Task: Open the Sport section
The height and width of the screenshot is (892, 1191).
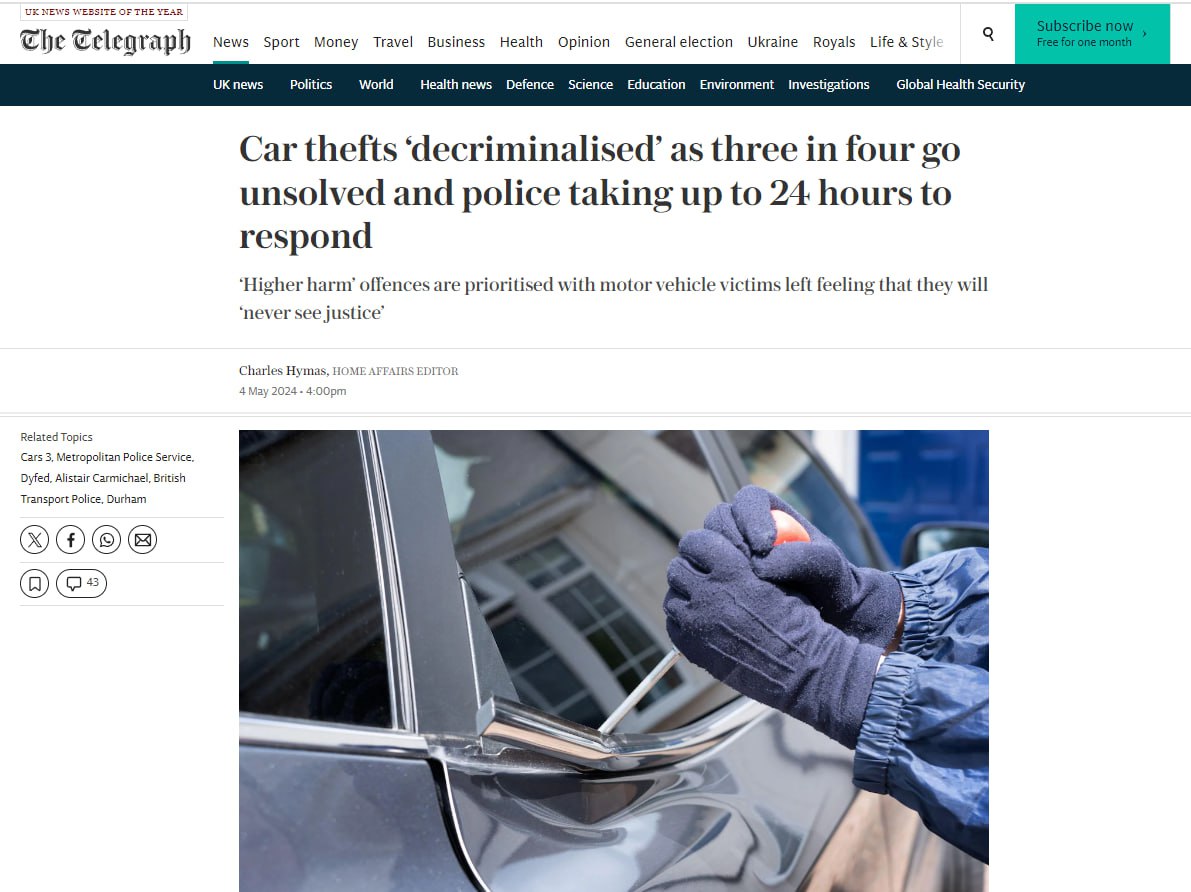Action: pyautogui.click(x=281, y=42)
